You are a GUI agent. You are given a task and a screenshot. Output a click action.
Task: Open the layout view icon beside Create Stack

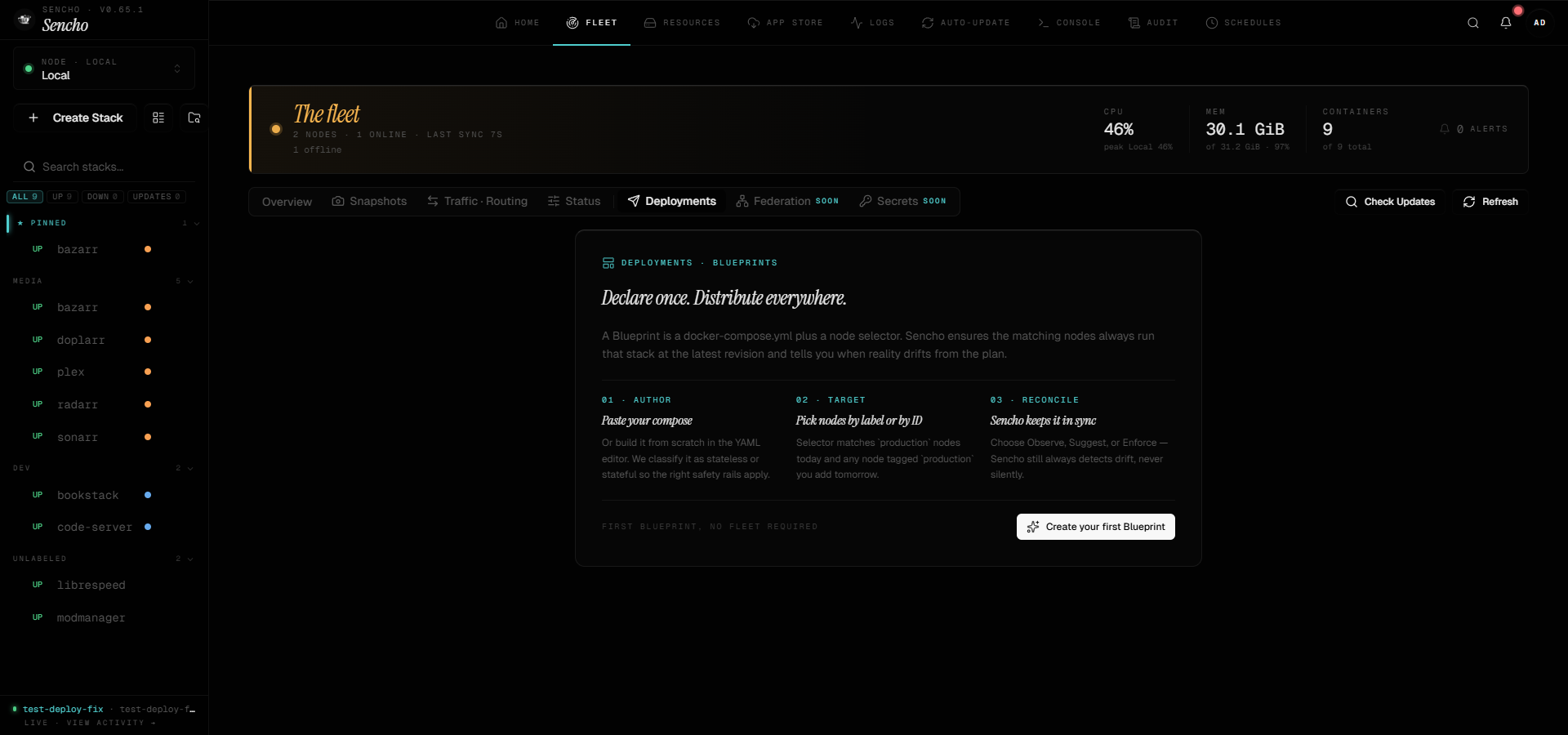158,118
